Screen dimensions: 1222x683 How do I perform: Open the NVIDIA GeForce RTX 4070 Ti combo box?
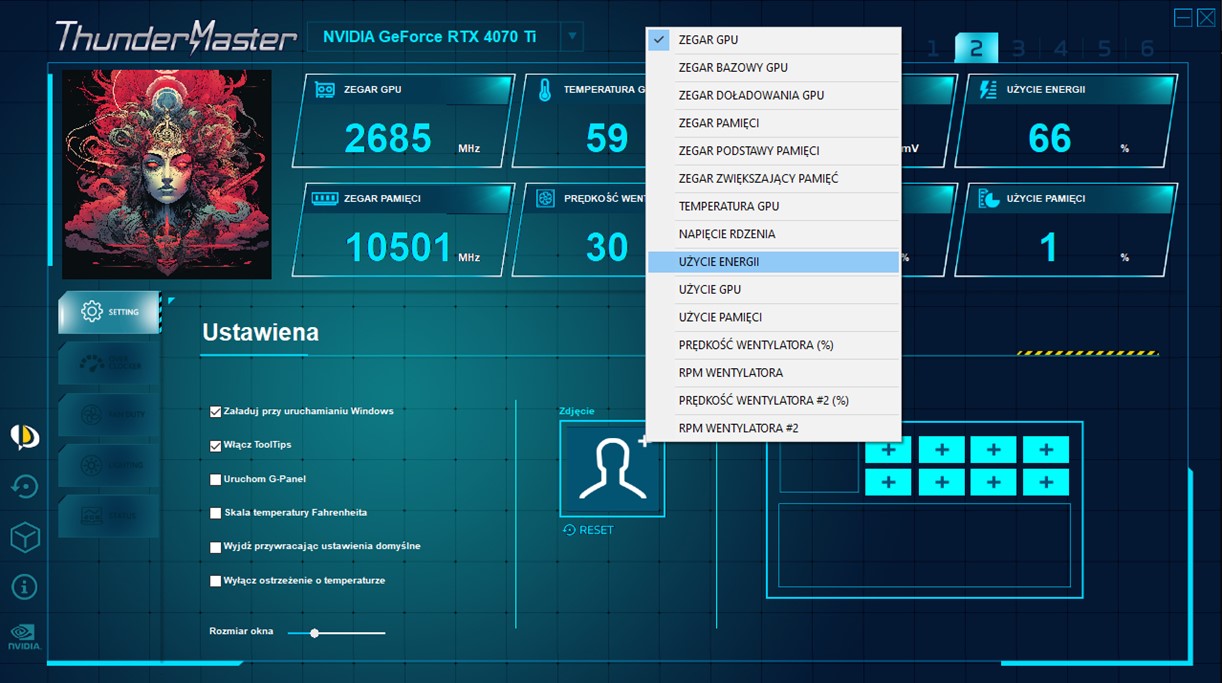[x=432, y=37]
